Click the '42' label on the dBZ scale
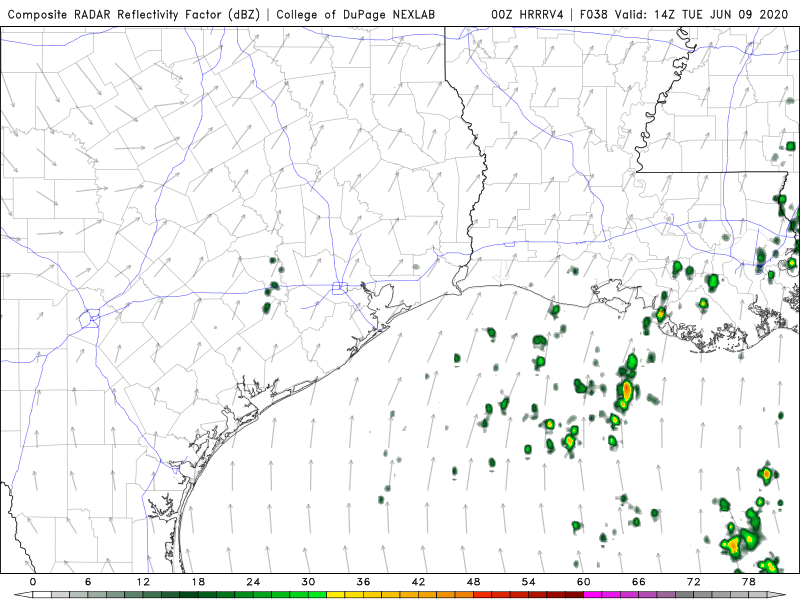The image size is (800, 600). [x=418, y=582]
